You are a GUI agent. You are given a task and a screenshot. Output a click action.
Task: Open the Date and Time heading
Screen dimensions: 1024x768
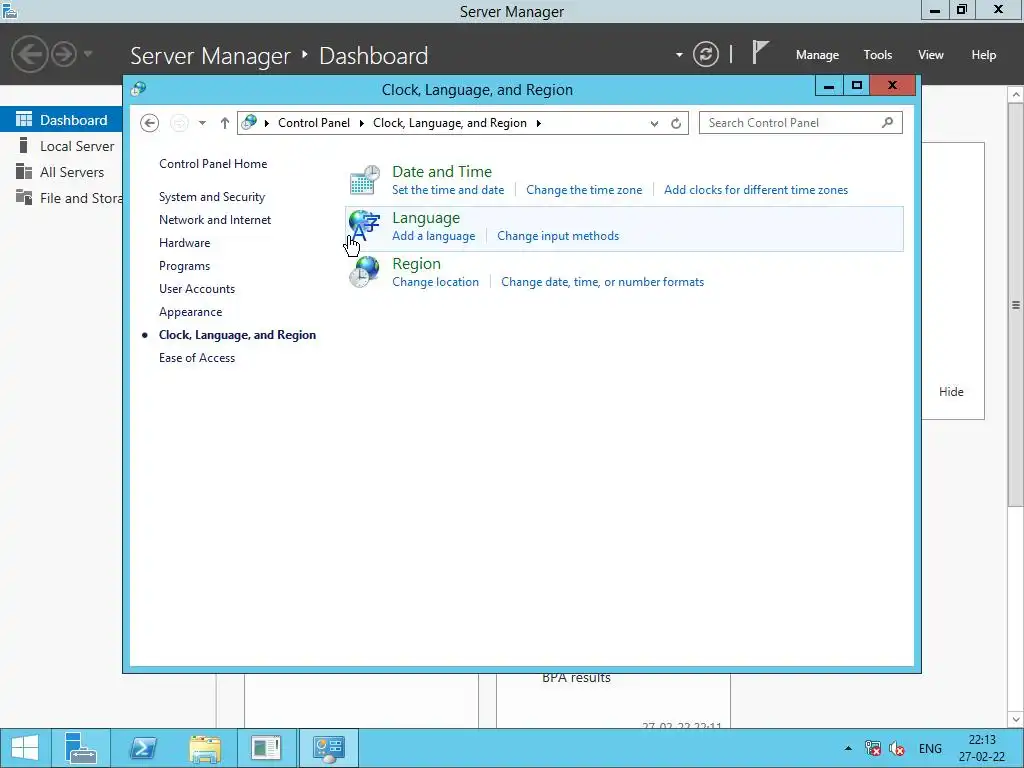(x=441, y=172)
